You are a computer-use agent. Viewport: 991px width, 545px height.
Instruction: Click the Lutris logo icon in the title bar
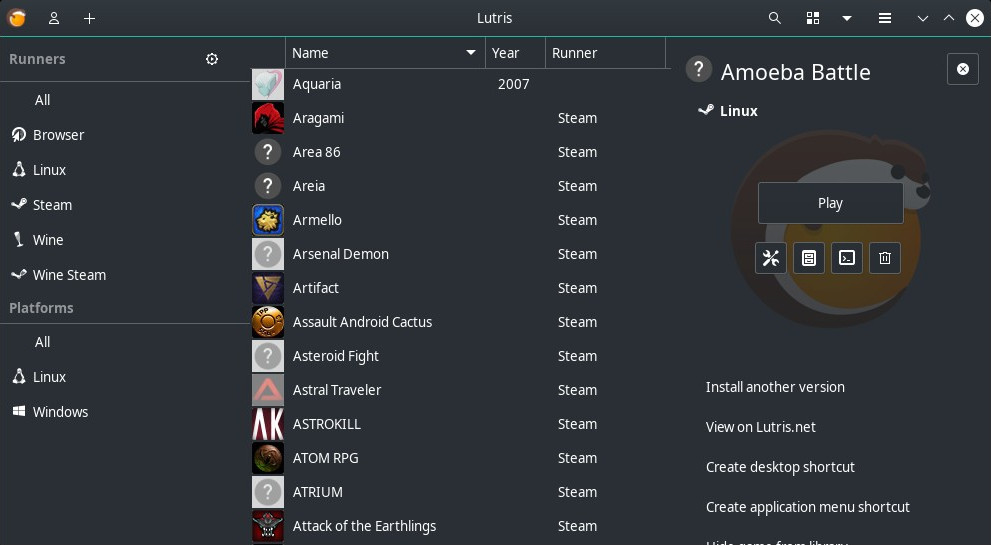[17, 18]
